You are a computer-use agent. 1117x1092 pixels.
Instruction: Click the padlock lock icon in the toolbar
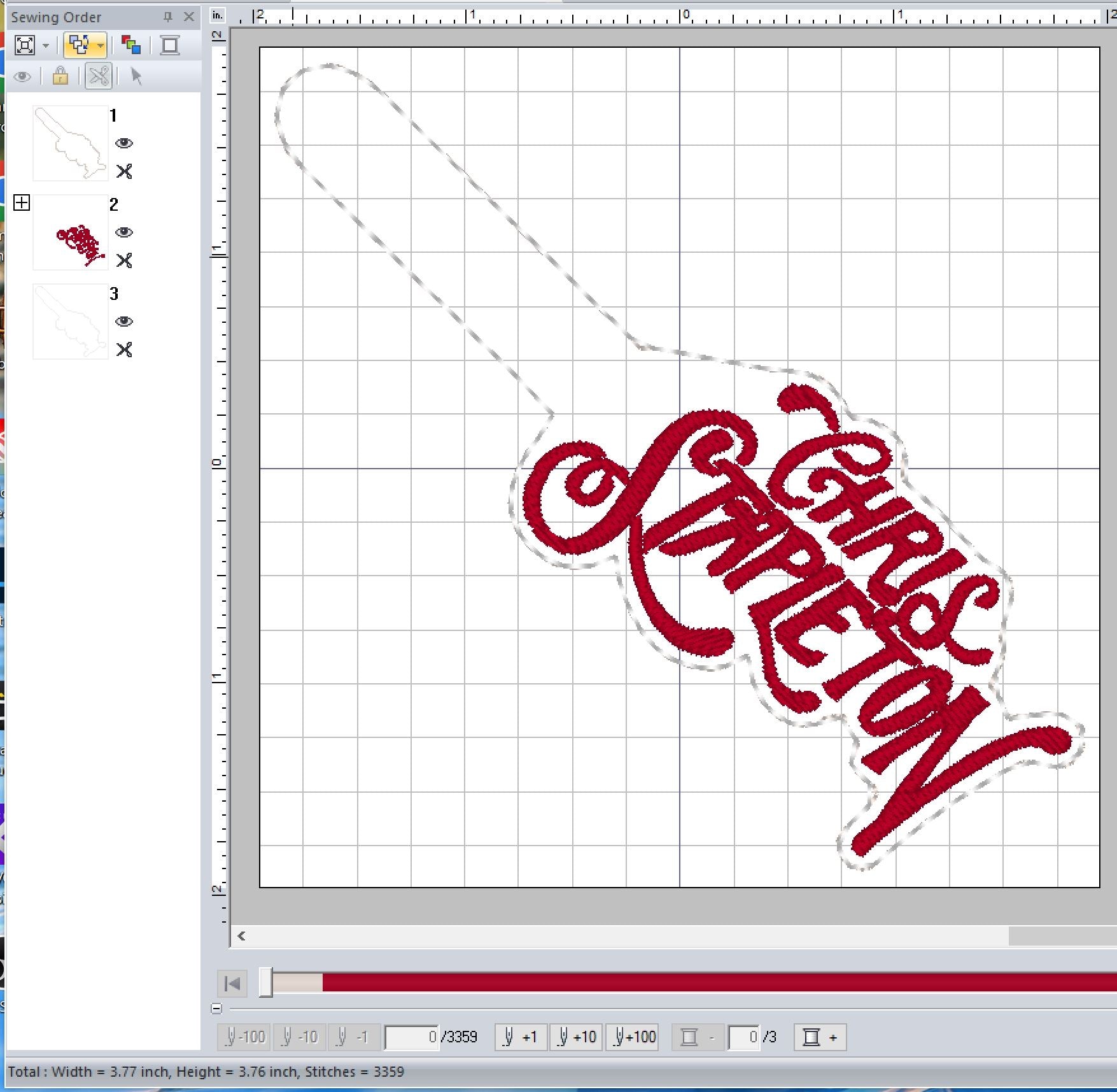click(x=60, y=77)
